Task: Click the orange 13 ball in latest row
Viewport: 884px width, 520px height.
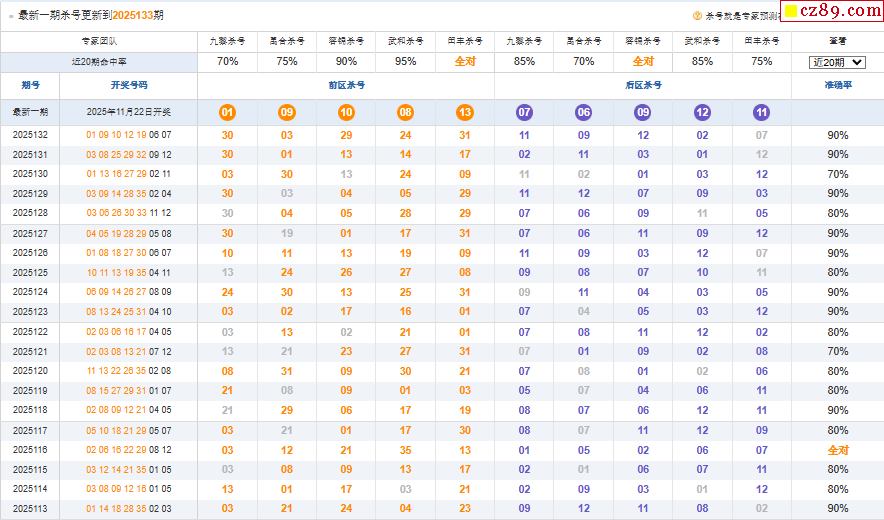Action: pos(465,112)
